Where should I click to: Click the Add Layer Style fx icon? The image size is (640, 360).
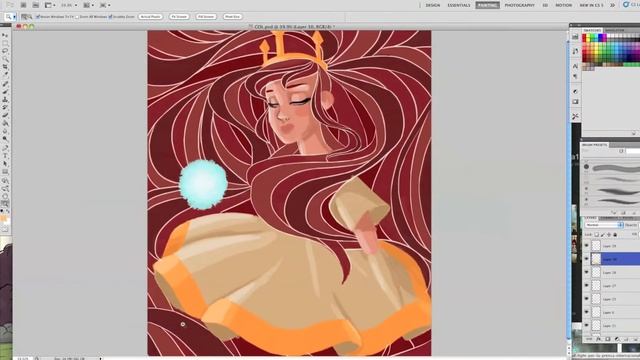(598, 339)
